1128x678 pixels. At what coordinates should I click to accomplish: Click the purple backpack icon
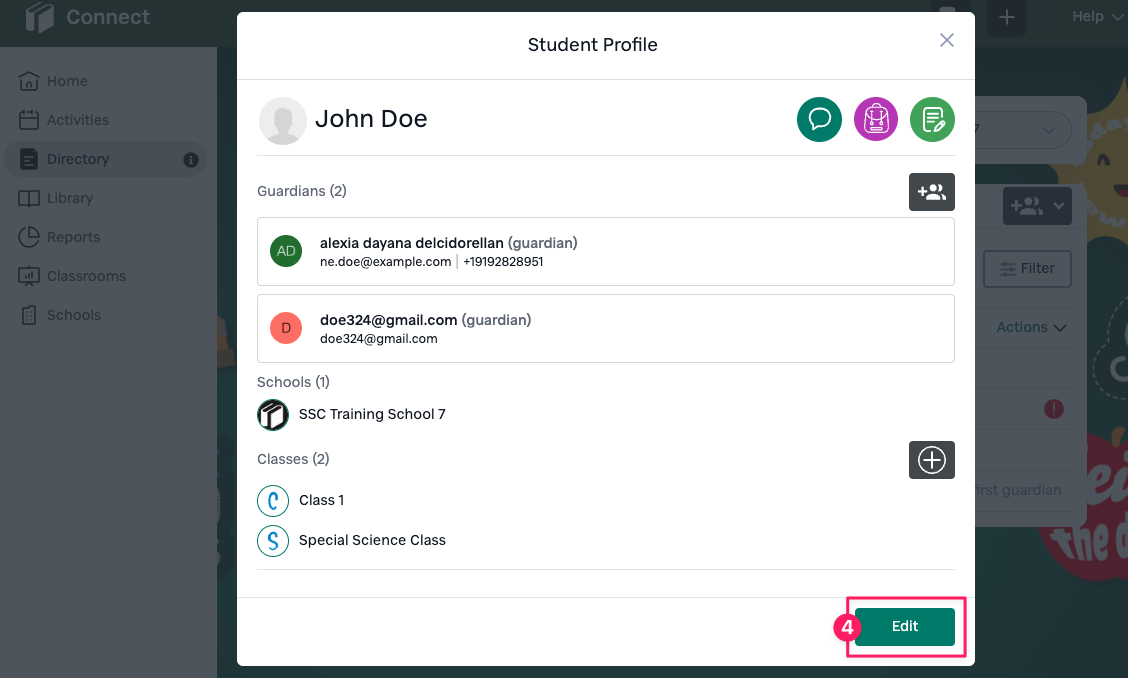click(875, 119)
